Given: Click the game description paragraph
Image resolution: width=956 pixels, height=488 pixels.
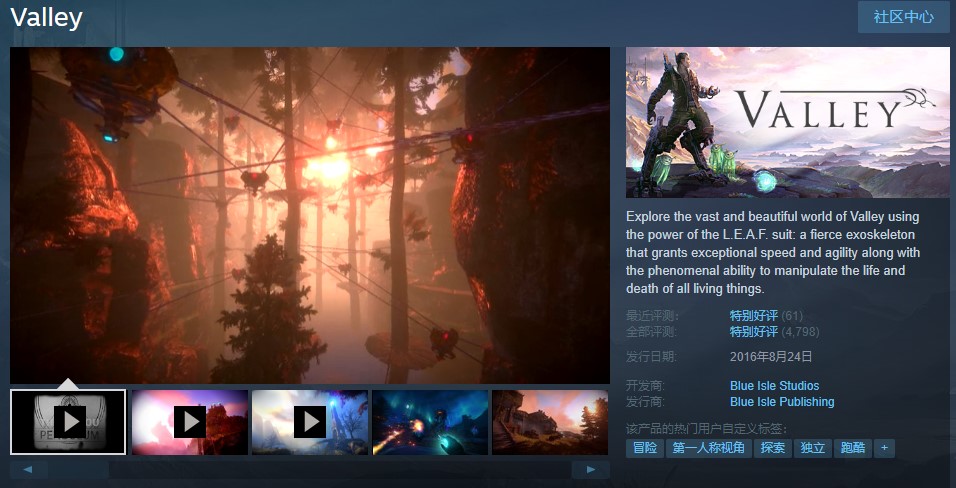Looking at the screenshot, I should [774, 253].
